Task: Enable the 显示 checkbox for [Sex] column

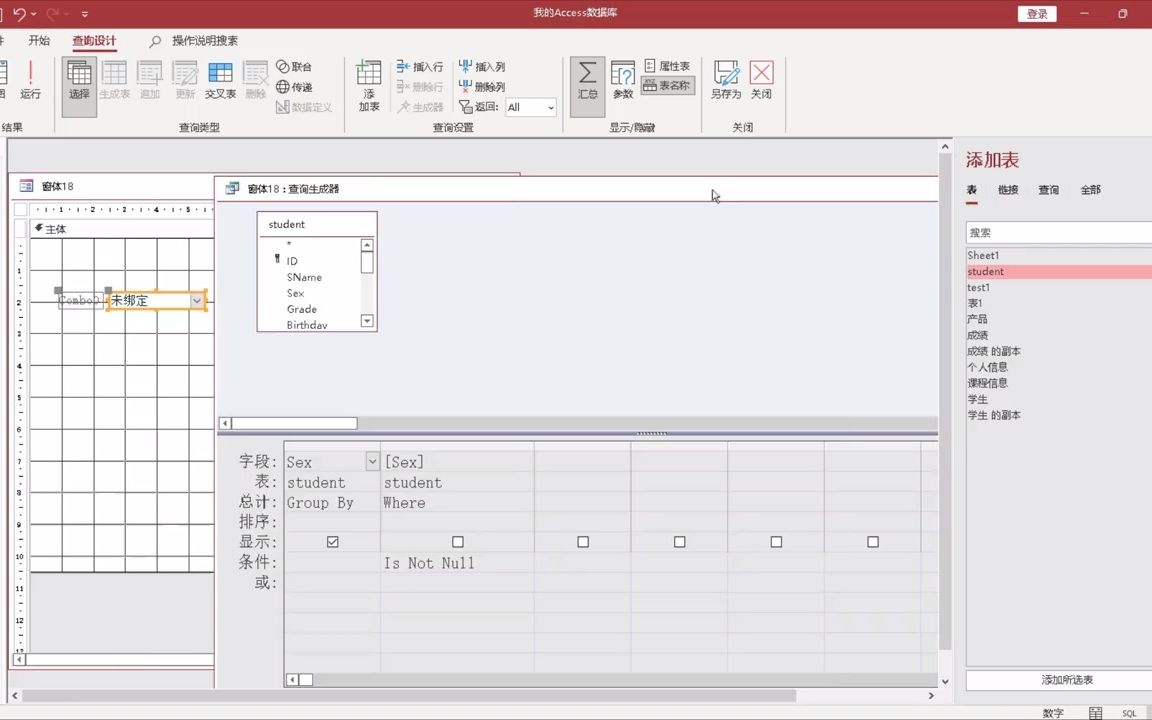Action: coord(458,541)
